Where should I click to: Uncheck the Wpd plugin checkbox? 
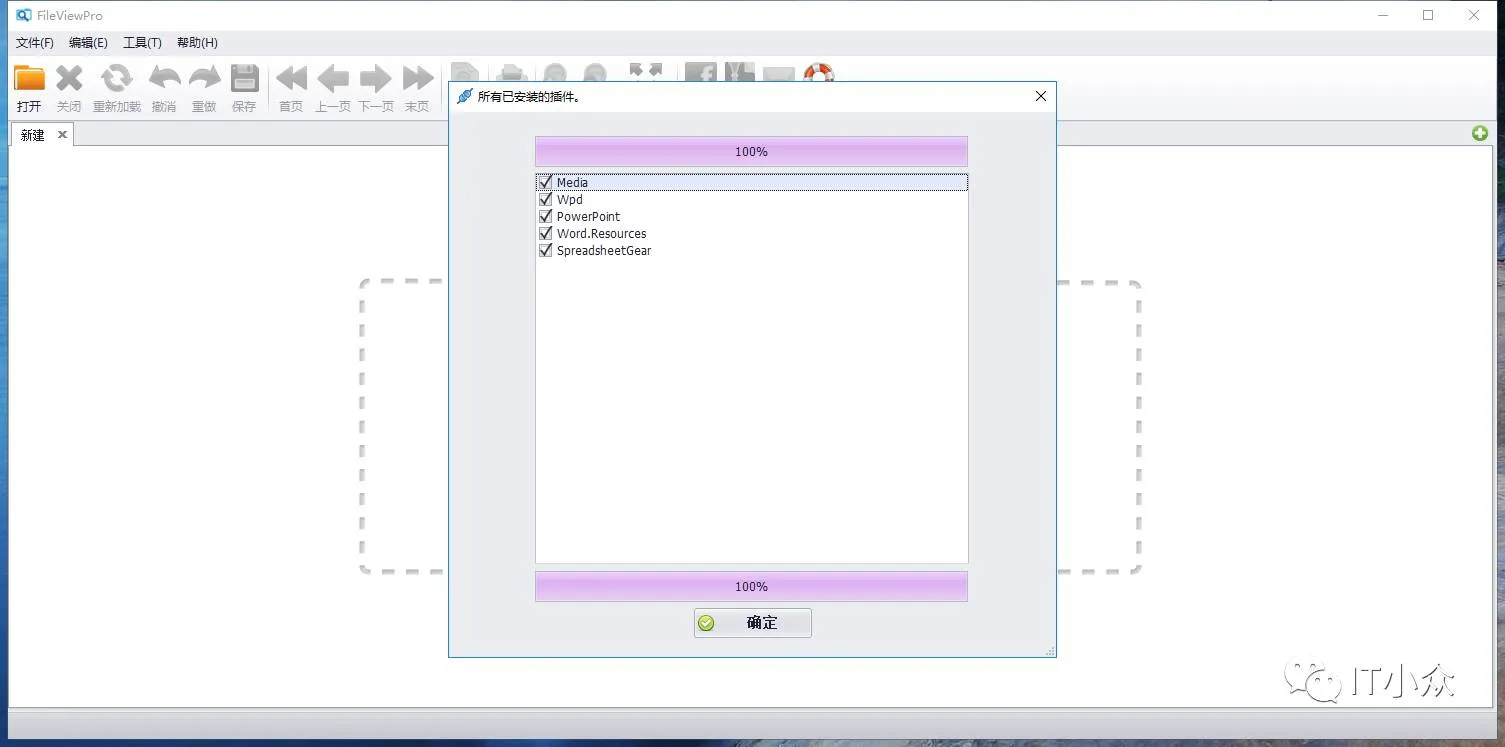[x=545, y=199]
